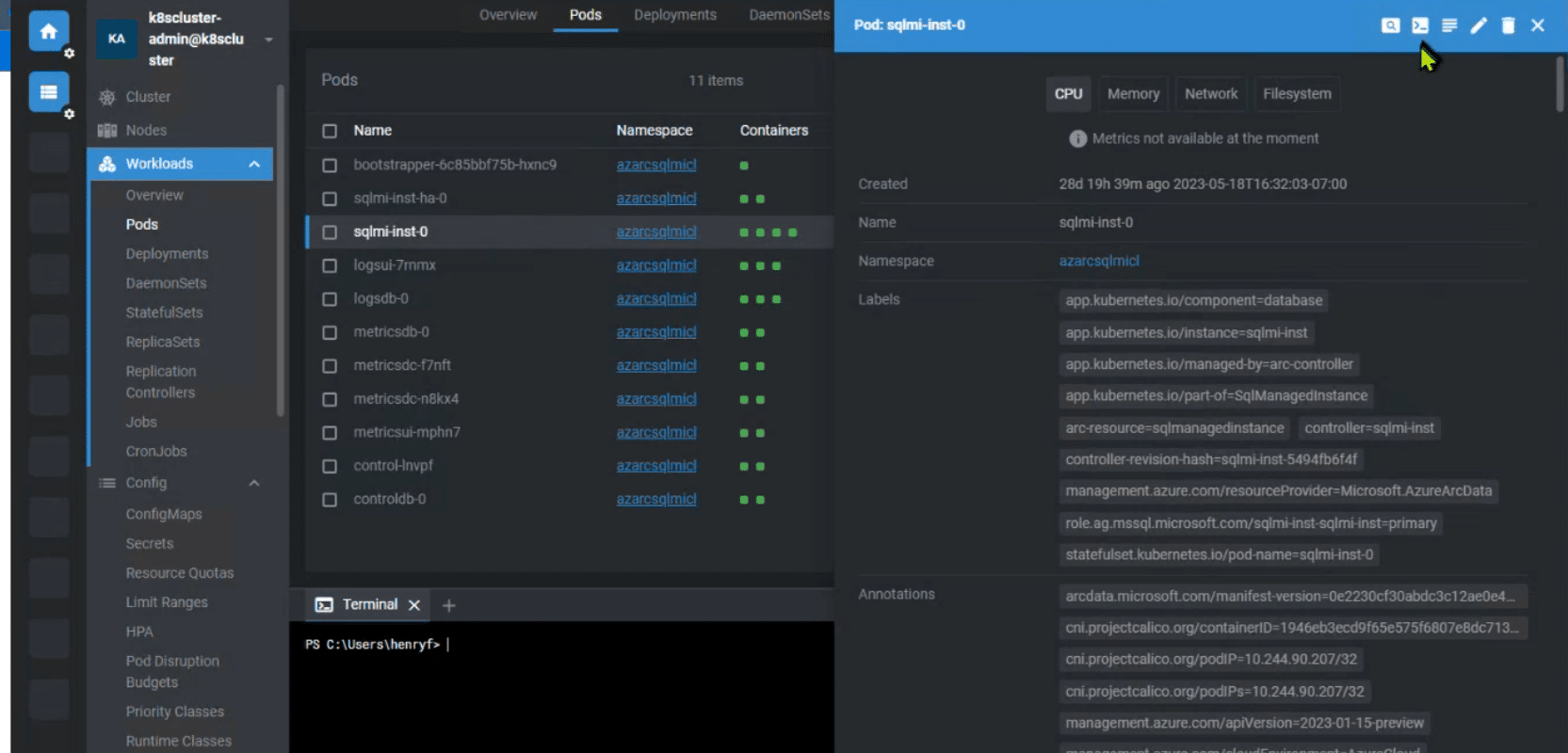Check the bootstrapper-6c85bbf75b-hxnc9 row checkbox
Screen dimensions: 1568x753
pyautogui.click(x=330, y=166)
